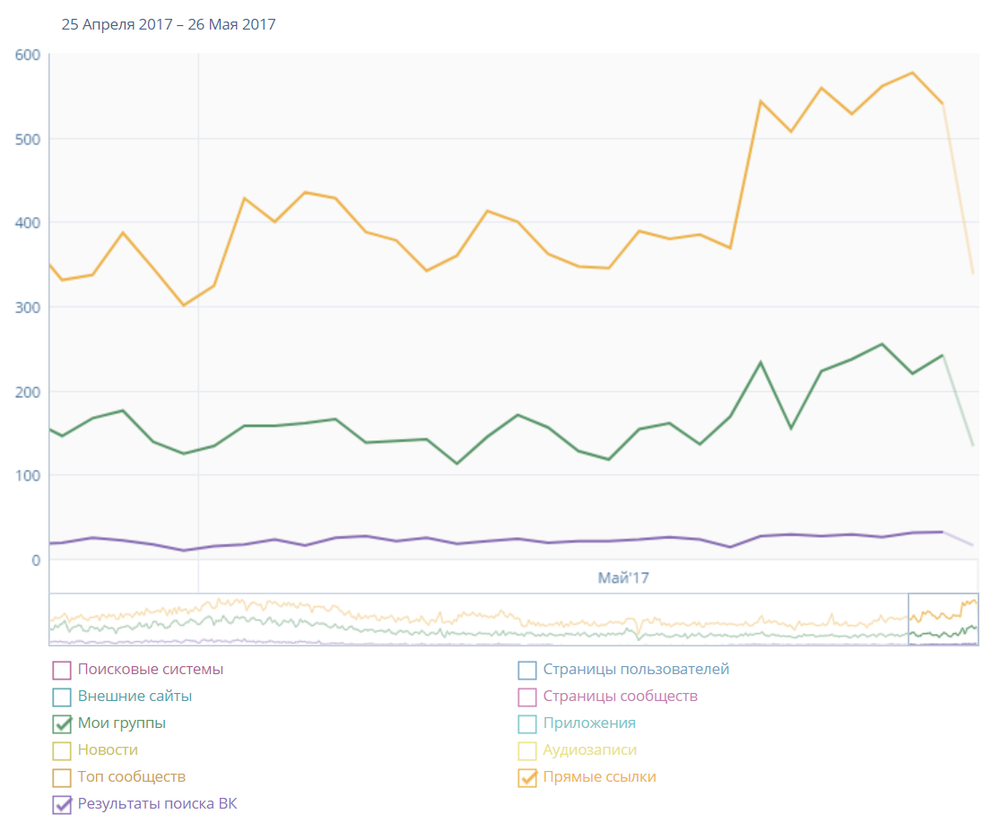Enable the Топ сообществ checkbox

(62, 777)
